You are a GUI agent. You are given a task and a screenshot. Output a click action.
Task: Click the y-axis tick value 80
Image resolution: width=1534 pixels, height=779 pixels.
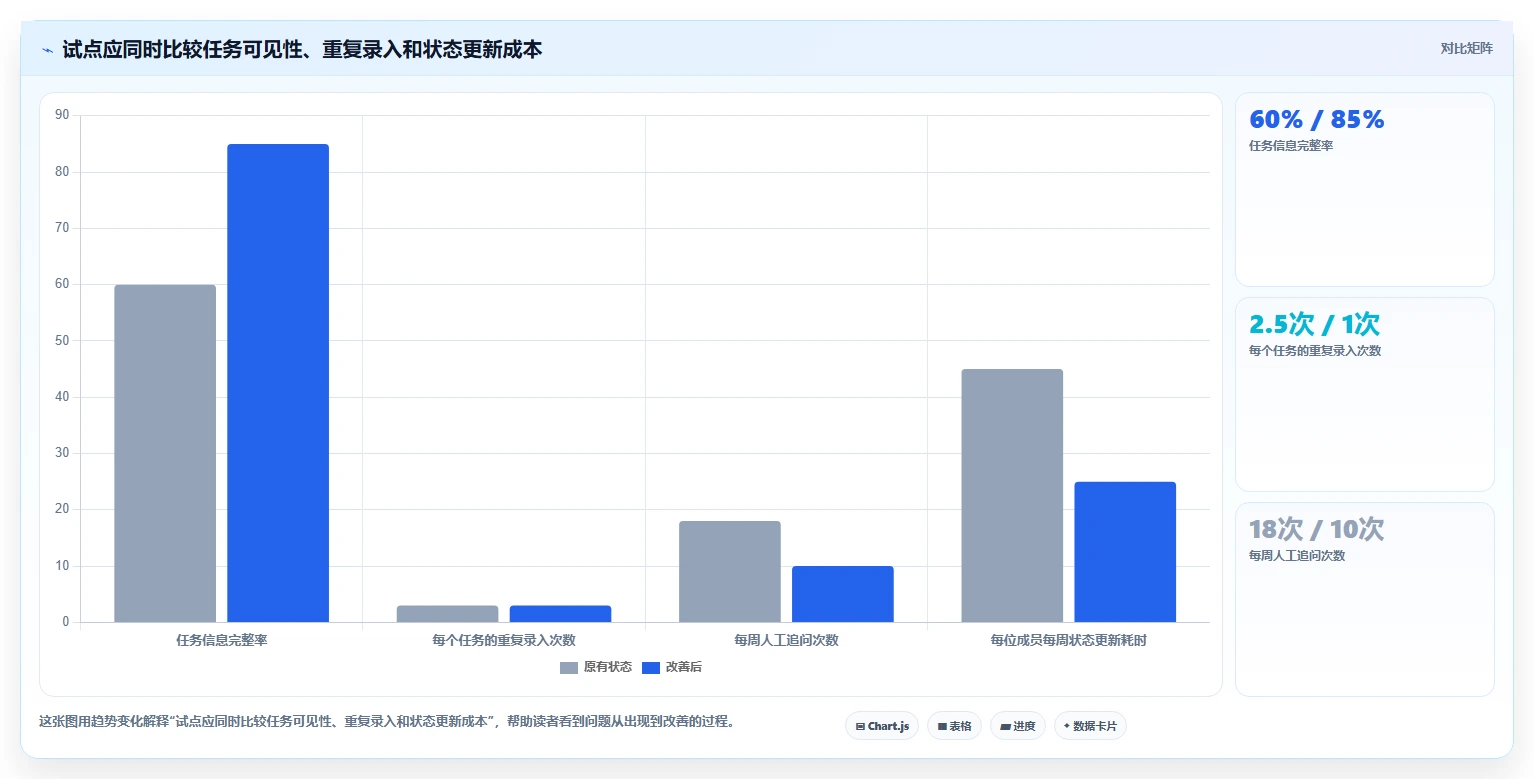click(x=62, y=172)
